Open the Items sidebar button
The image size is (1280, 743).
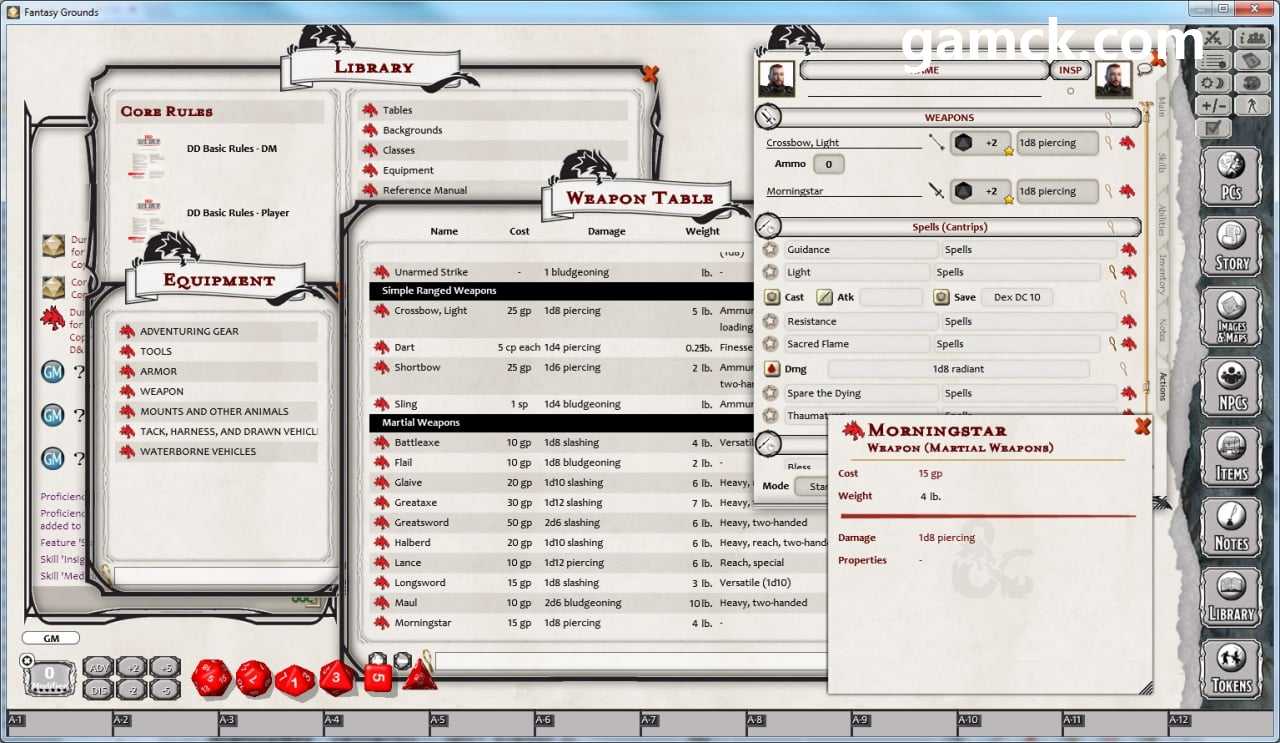point(1231,456)
